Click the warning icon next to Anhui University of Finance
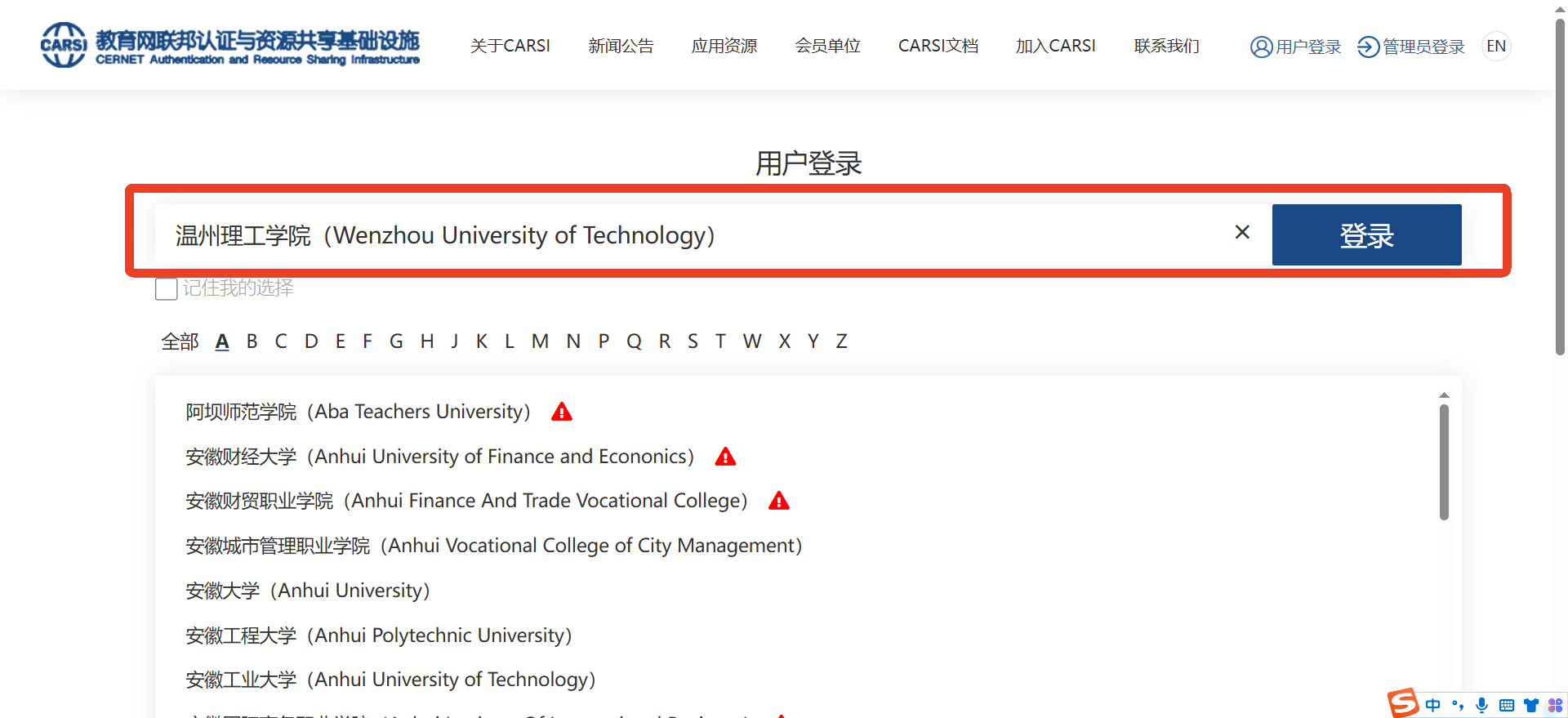The width and height of the screenshot is (1568, 718). click(x=725, y=457)
